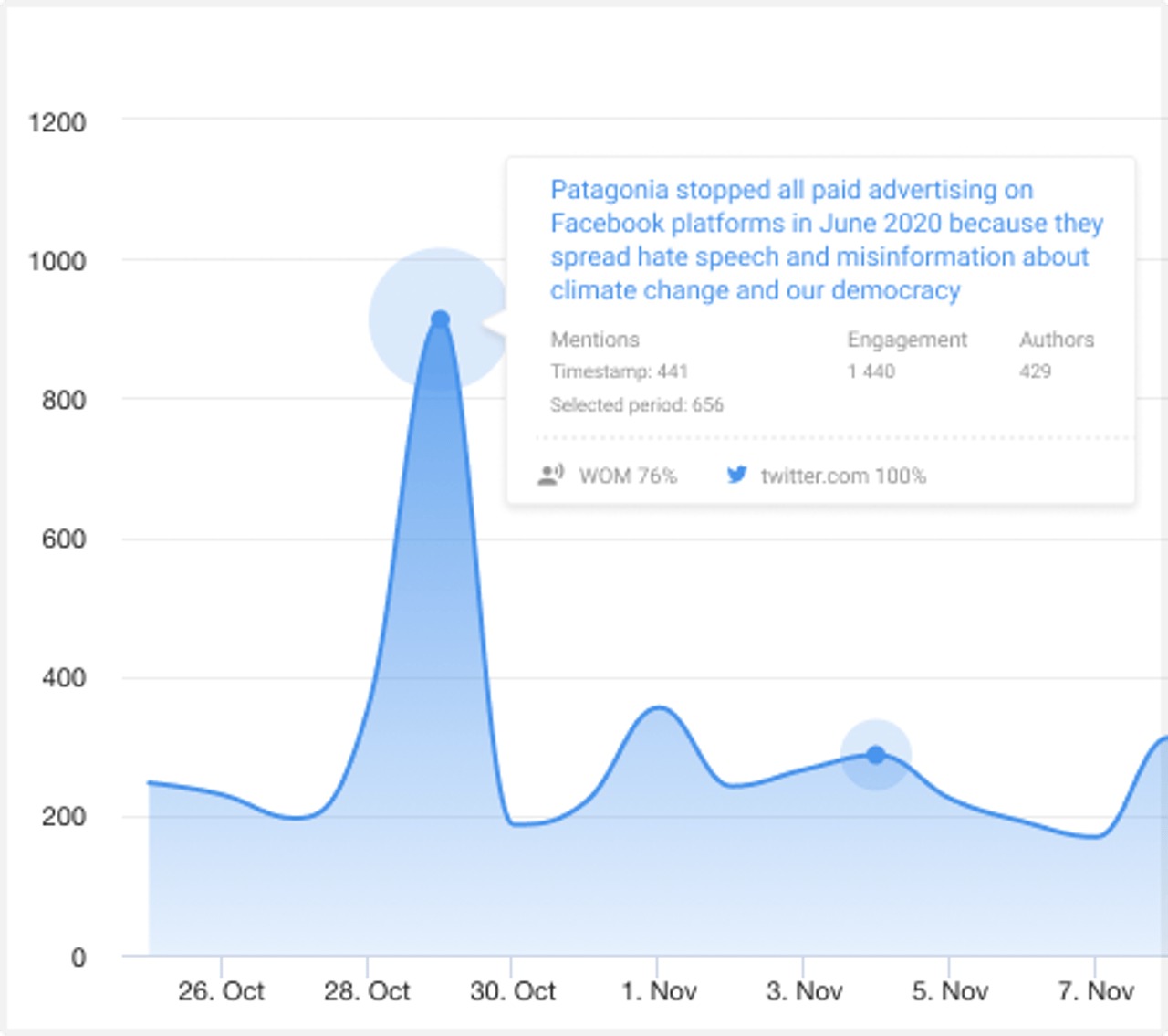
Task: Select the 1. Nov date label
Action: click(x=659, y=991)
